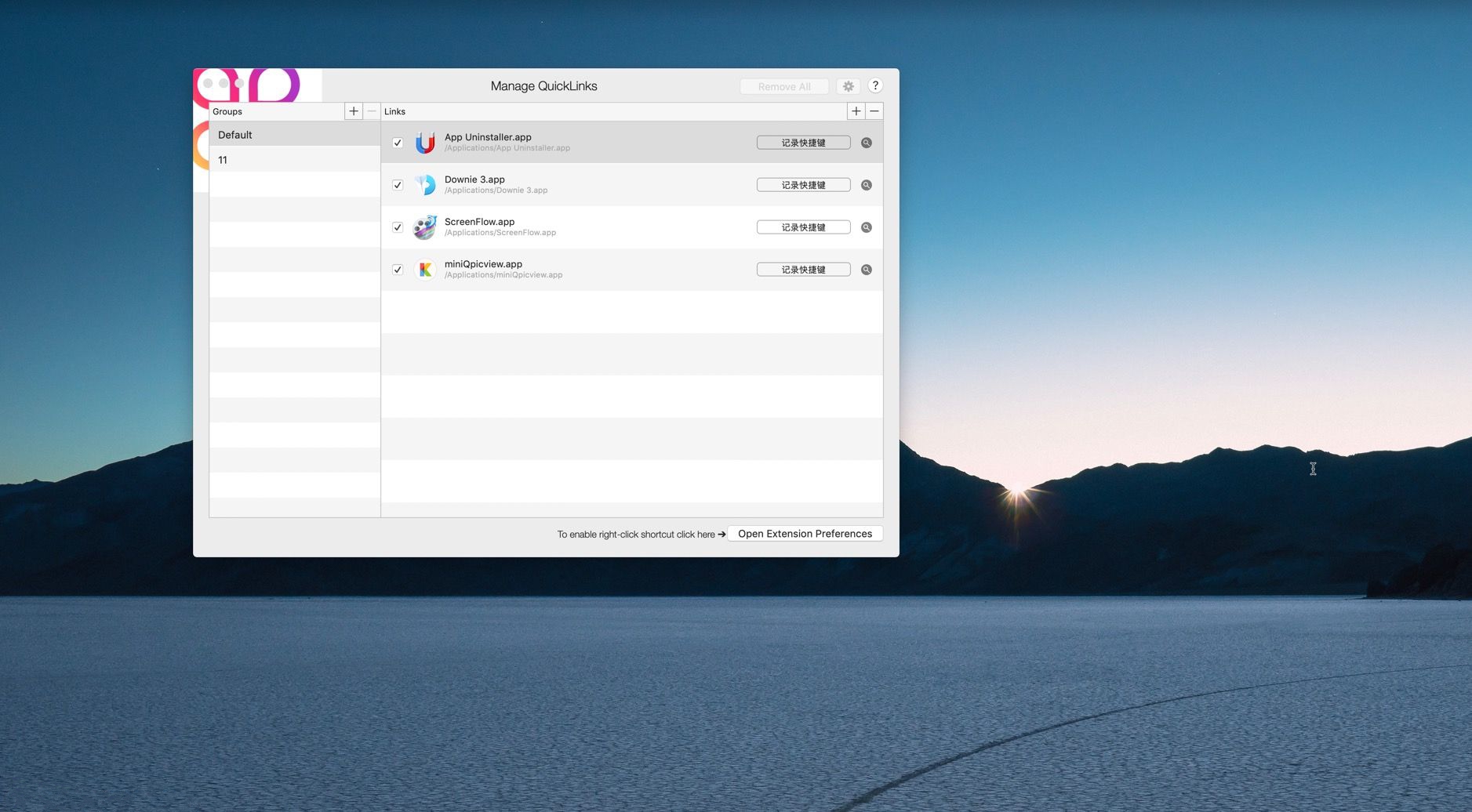The image size is (1472, 812).
Task: Add a new link with Links plus button
Action: point(856,111)
